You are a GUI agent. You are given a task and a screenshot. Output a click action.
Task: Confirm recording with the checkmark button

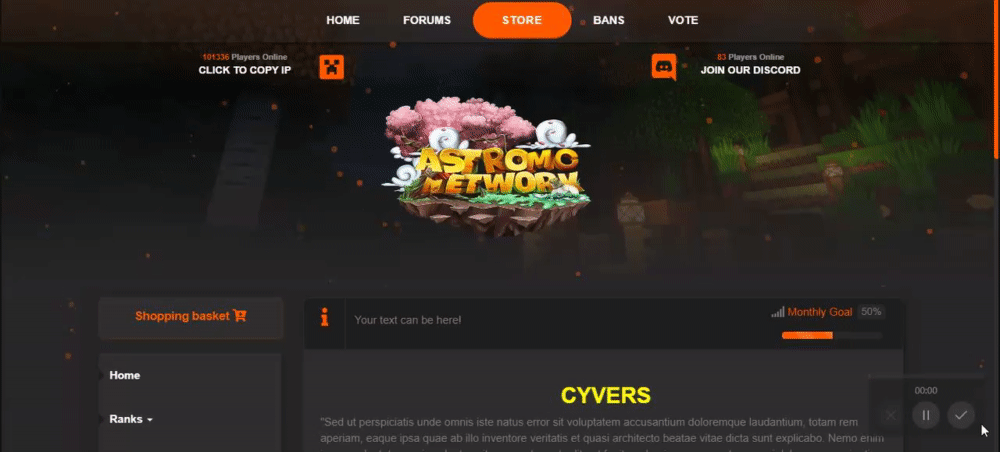[960, 415]
